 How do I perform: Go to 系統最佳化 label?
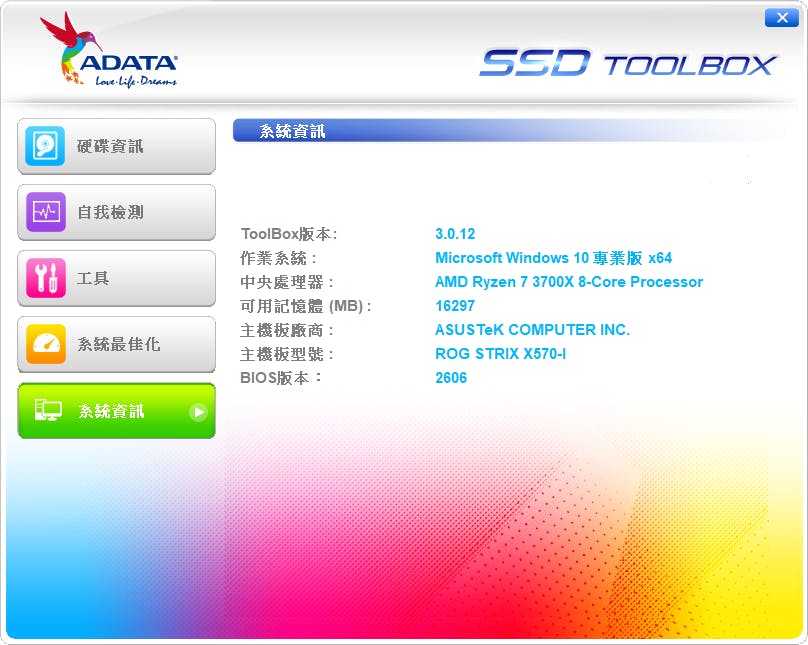tap(119, 344)
